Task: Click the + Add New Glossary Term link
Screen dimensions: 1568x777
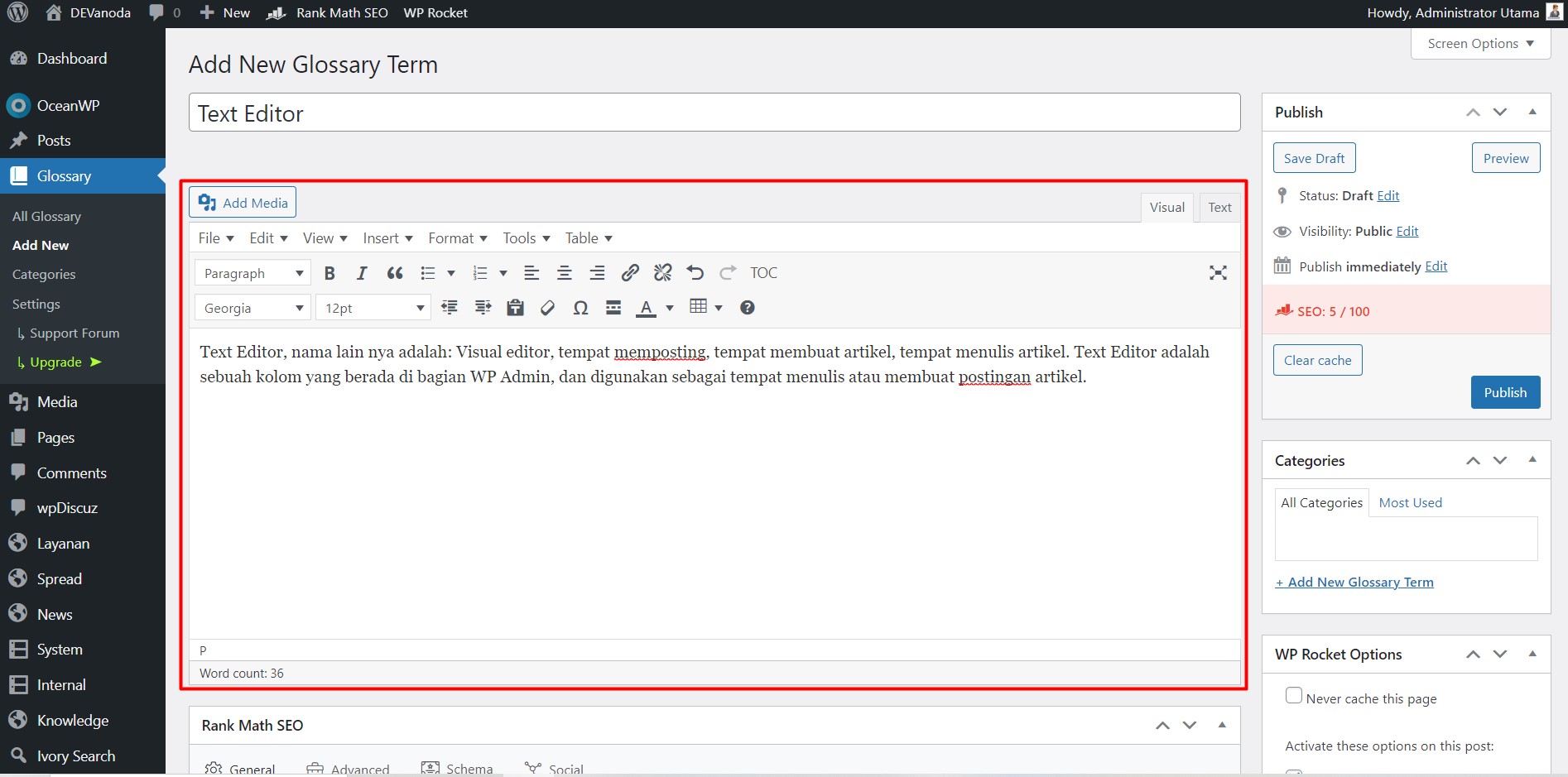Action: click(x=1354, y=583)
